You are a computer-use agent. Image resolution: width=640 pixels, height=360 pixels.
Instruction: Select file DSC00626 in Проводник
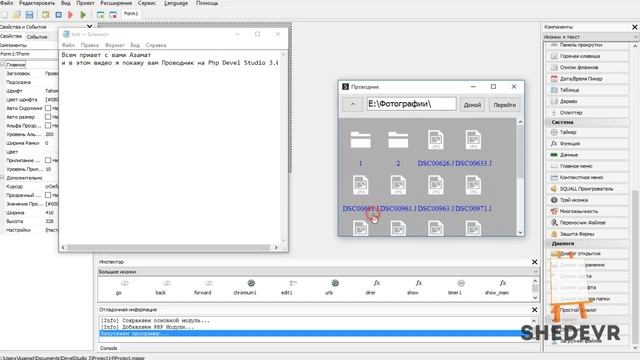(x=436, y=148)
